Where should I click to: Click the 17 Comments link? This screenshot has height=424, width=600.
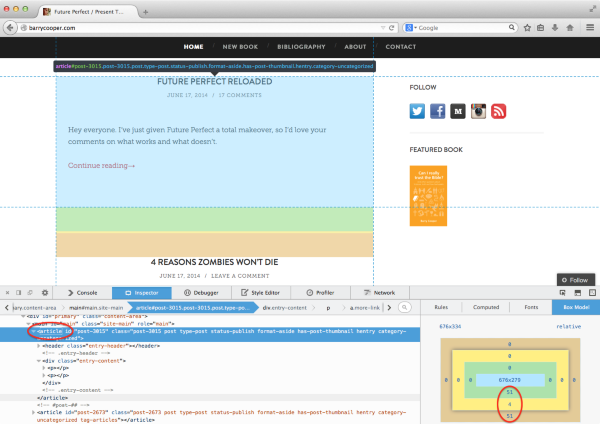pos(239,95)
